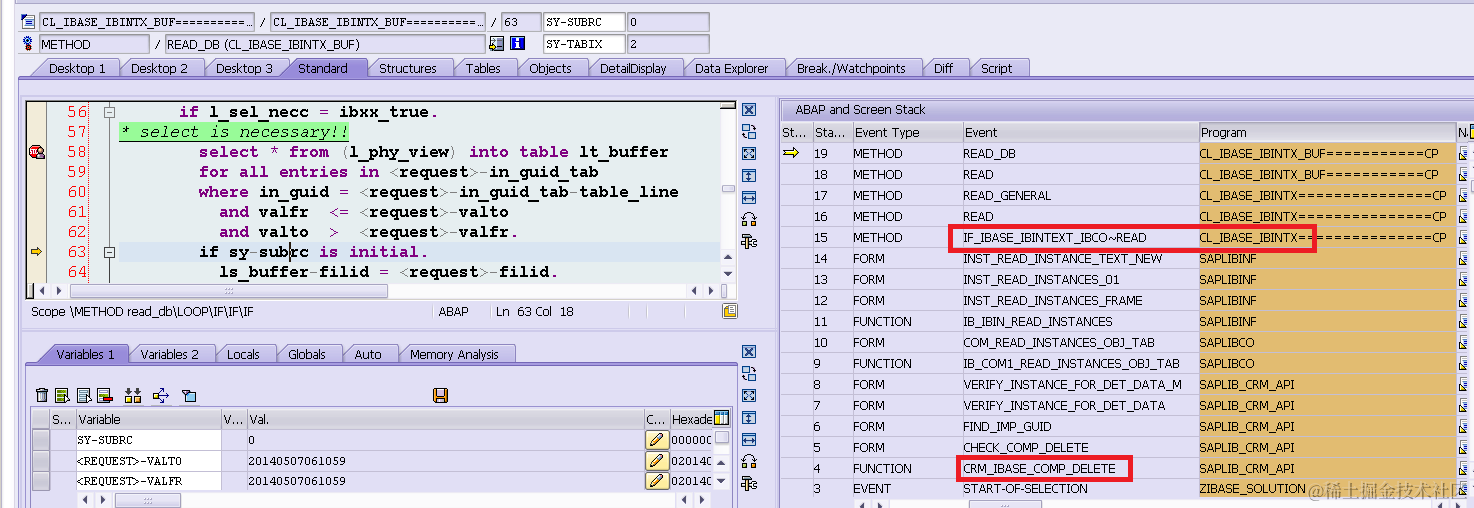Viewport: 1474px width, 508px height.
Task: Edit the SY-SUBRC value with pencil icon
Action: click(656, 440)
